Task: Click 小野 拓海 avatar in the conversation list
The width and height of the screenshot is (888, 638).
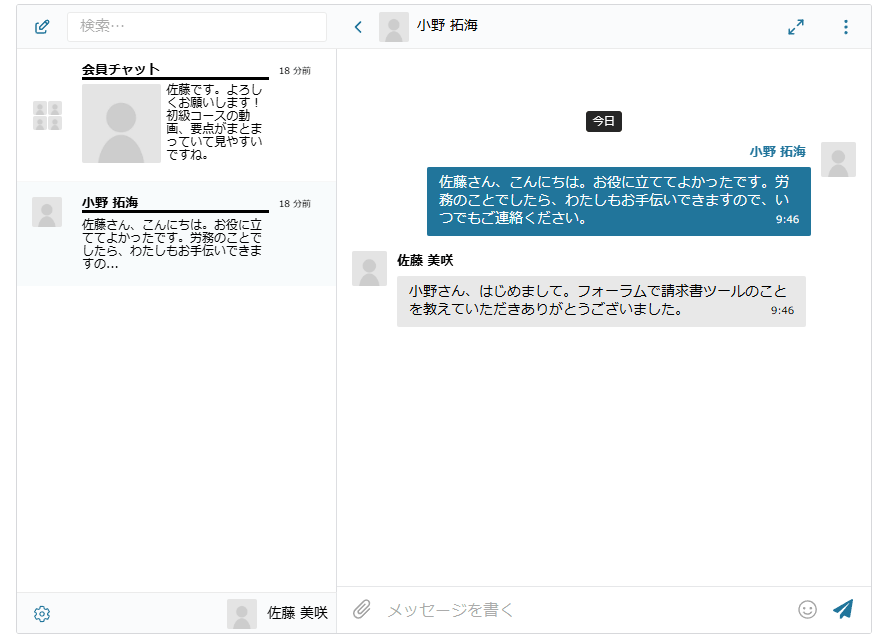Action: click(47, 212)
